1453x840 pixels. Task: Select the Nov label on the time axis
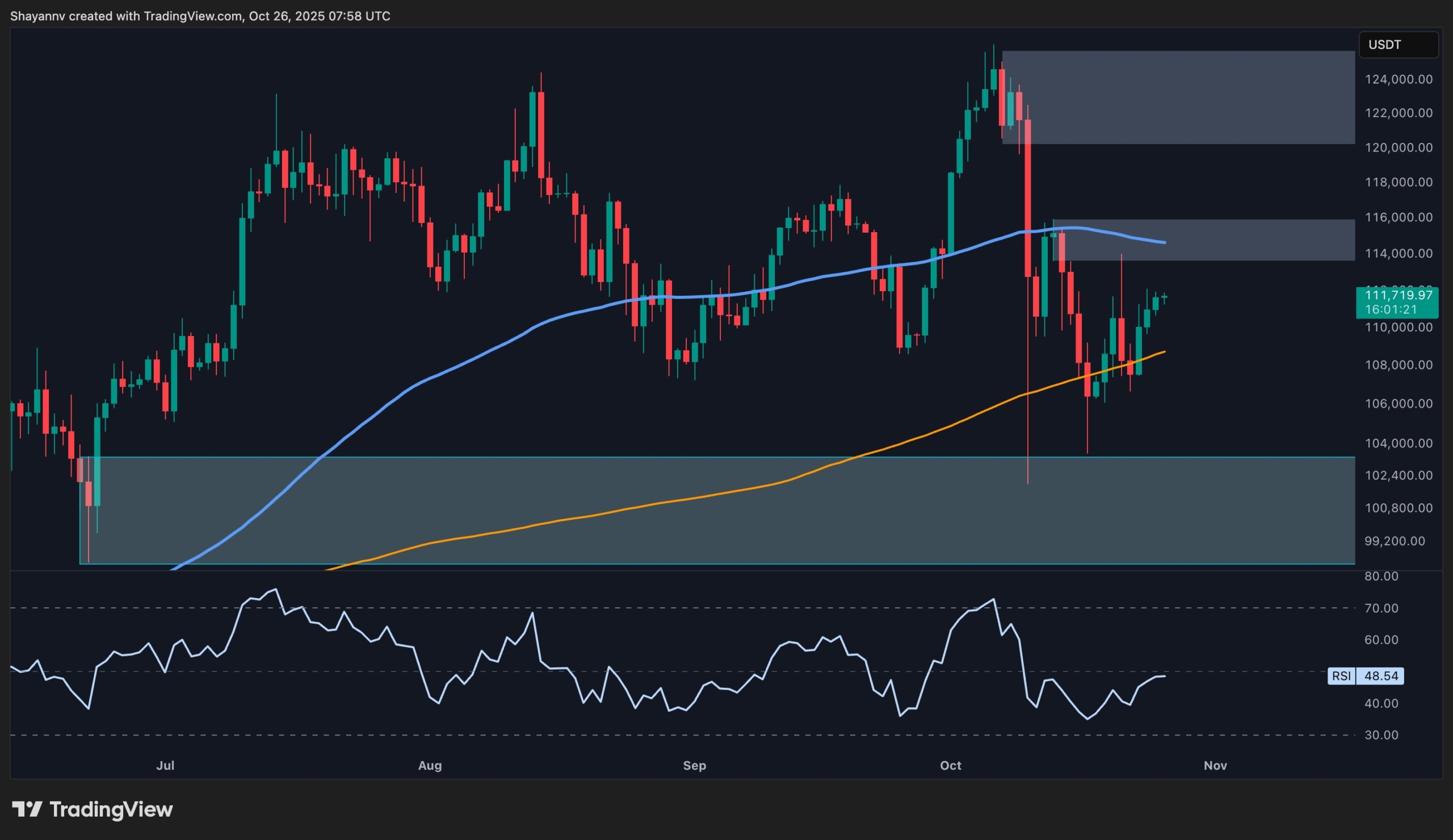click(x=1215, y=766)
